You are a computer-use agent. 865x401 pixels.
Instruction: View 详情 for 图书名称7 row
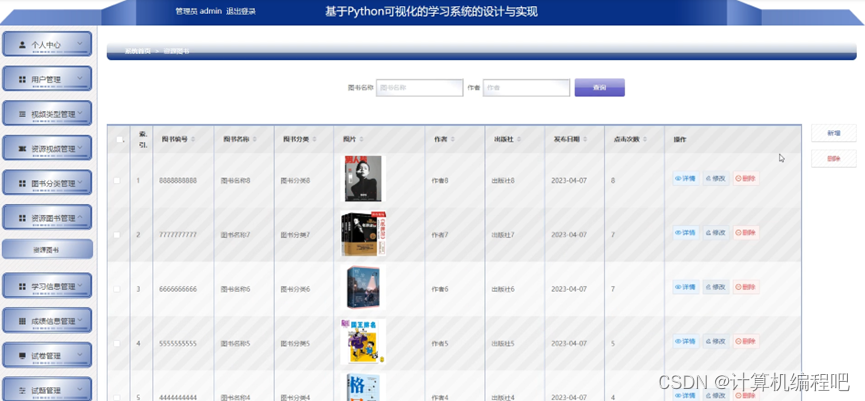[686, 233]
